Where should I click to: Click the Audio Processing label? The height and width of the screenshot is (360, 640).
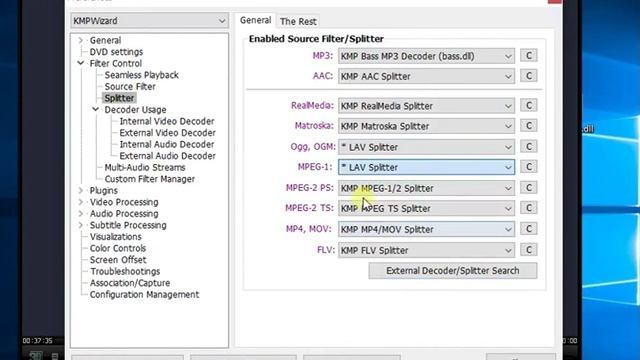(x=124, y=213)
